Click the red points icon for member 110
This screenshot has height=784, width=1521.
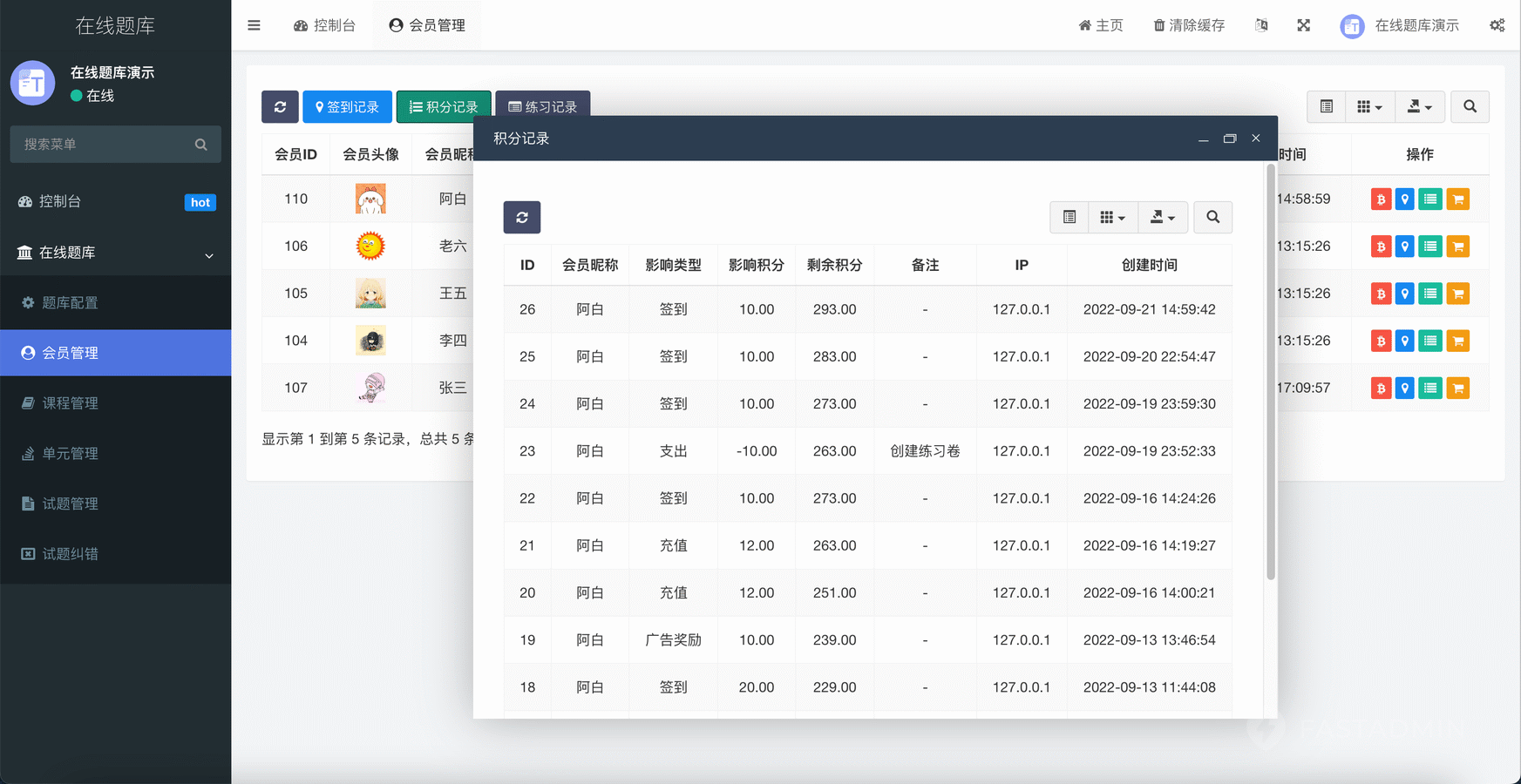pos(1381,199)
